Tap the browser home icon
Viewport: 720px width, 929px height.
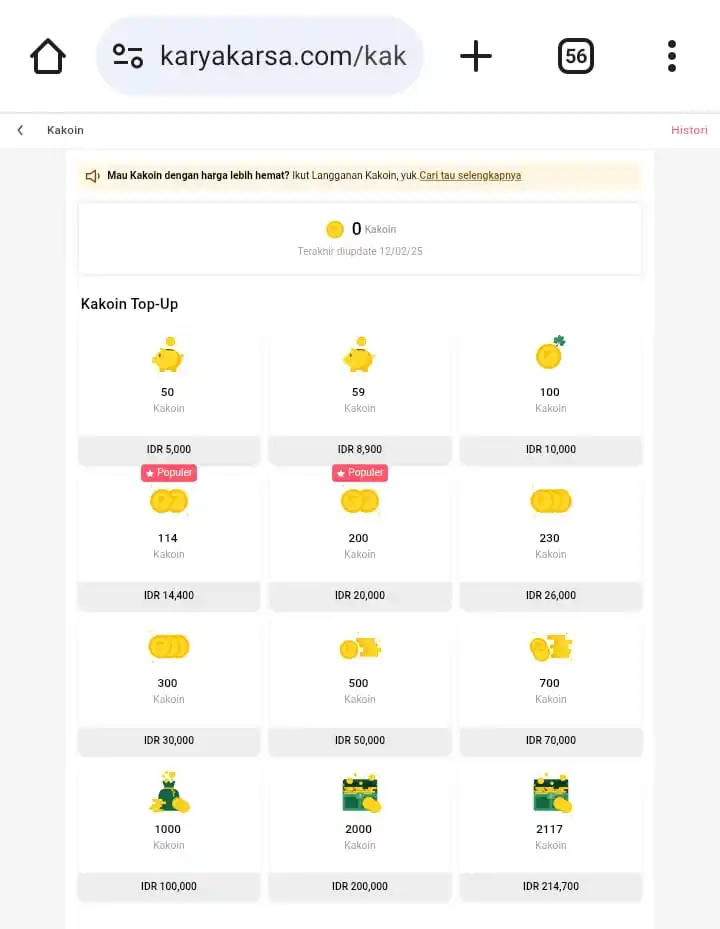tap(48, 56)
